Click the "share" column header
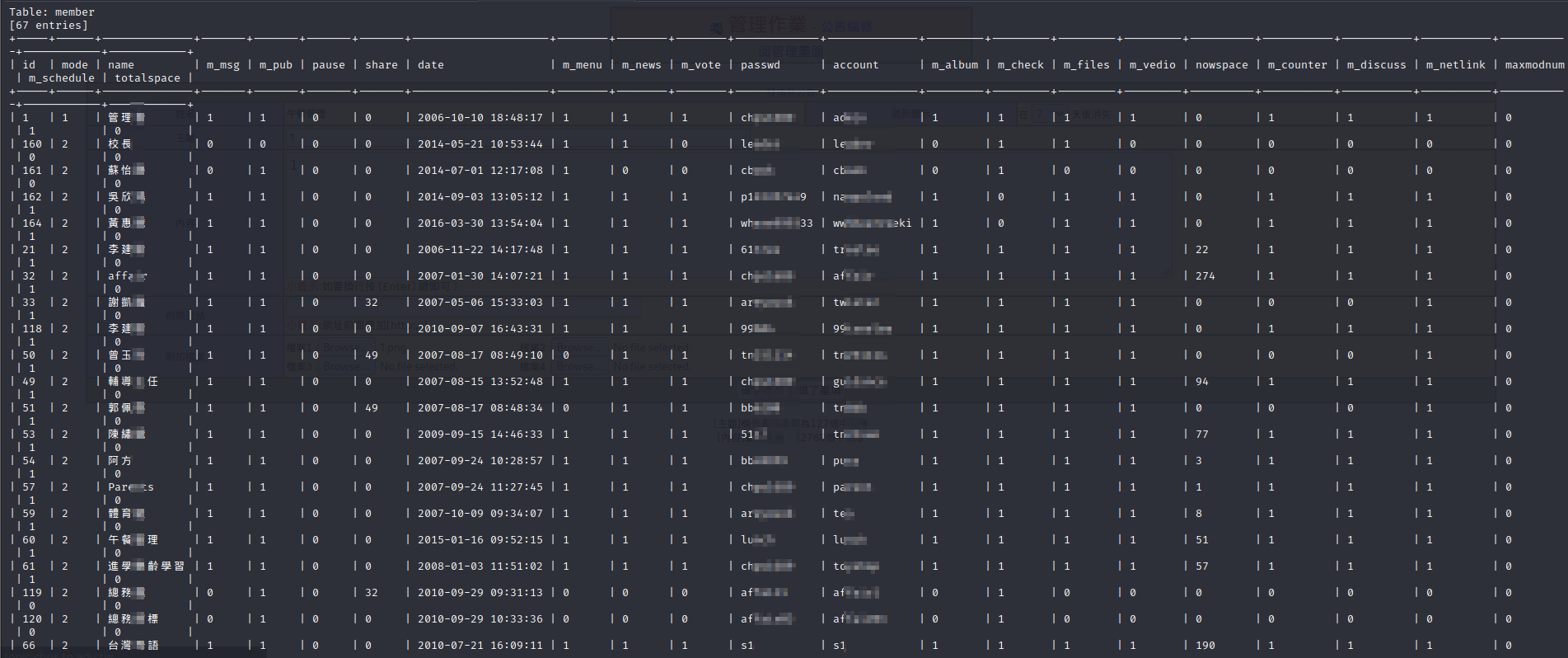This screenshot has width=1568, height=658. click(381, 65)
